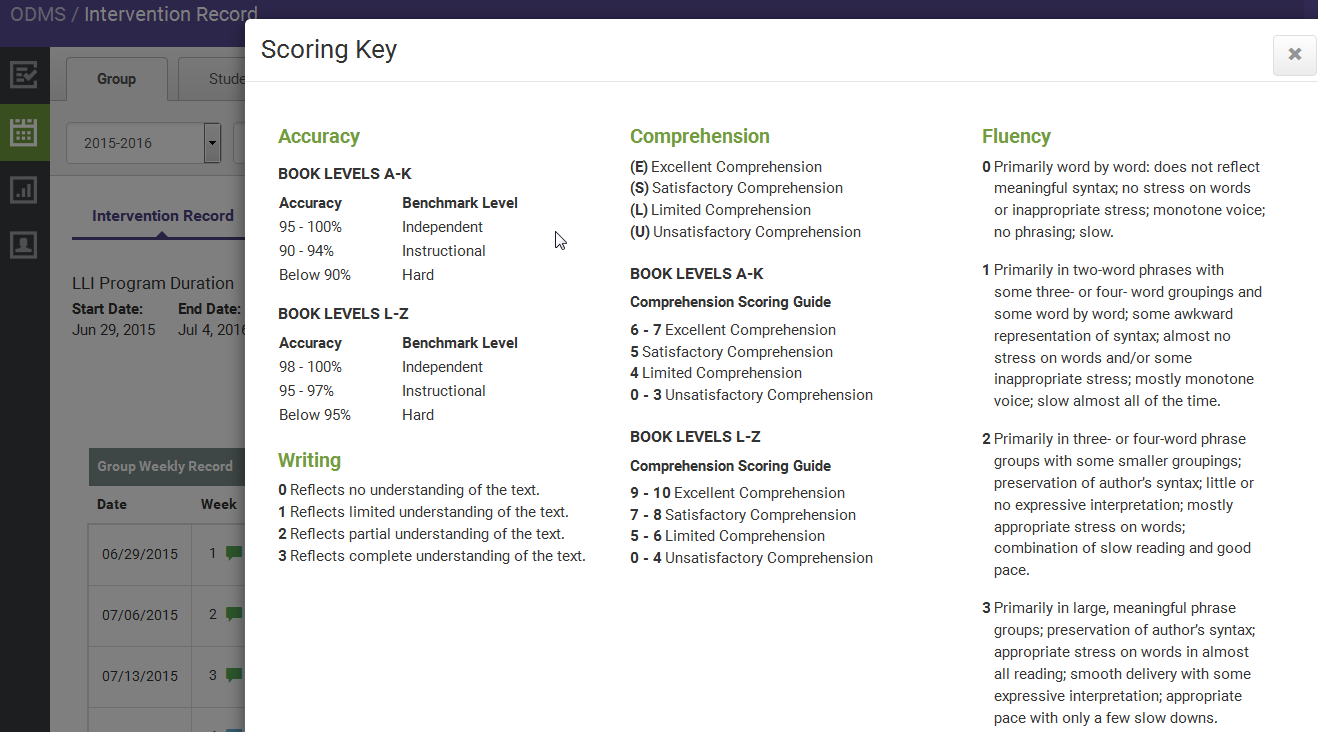Expand the partially visible dropdown beside the year selector

tap(240, 143)
